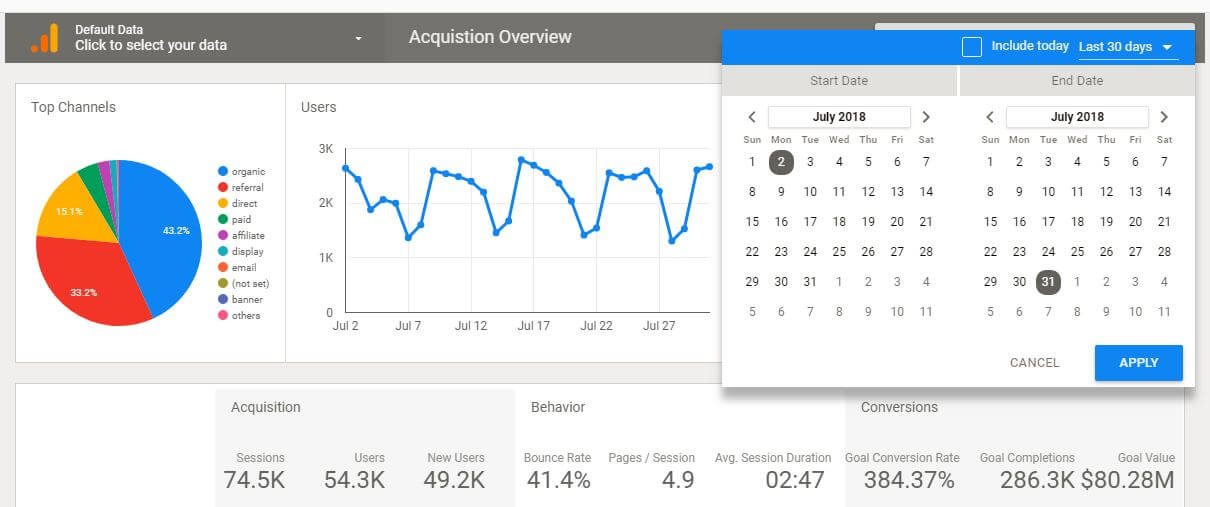Go to next month in End Date calendar
Viewport: 1210px width, 507px height.
(x=1164, y=117)
